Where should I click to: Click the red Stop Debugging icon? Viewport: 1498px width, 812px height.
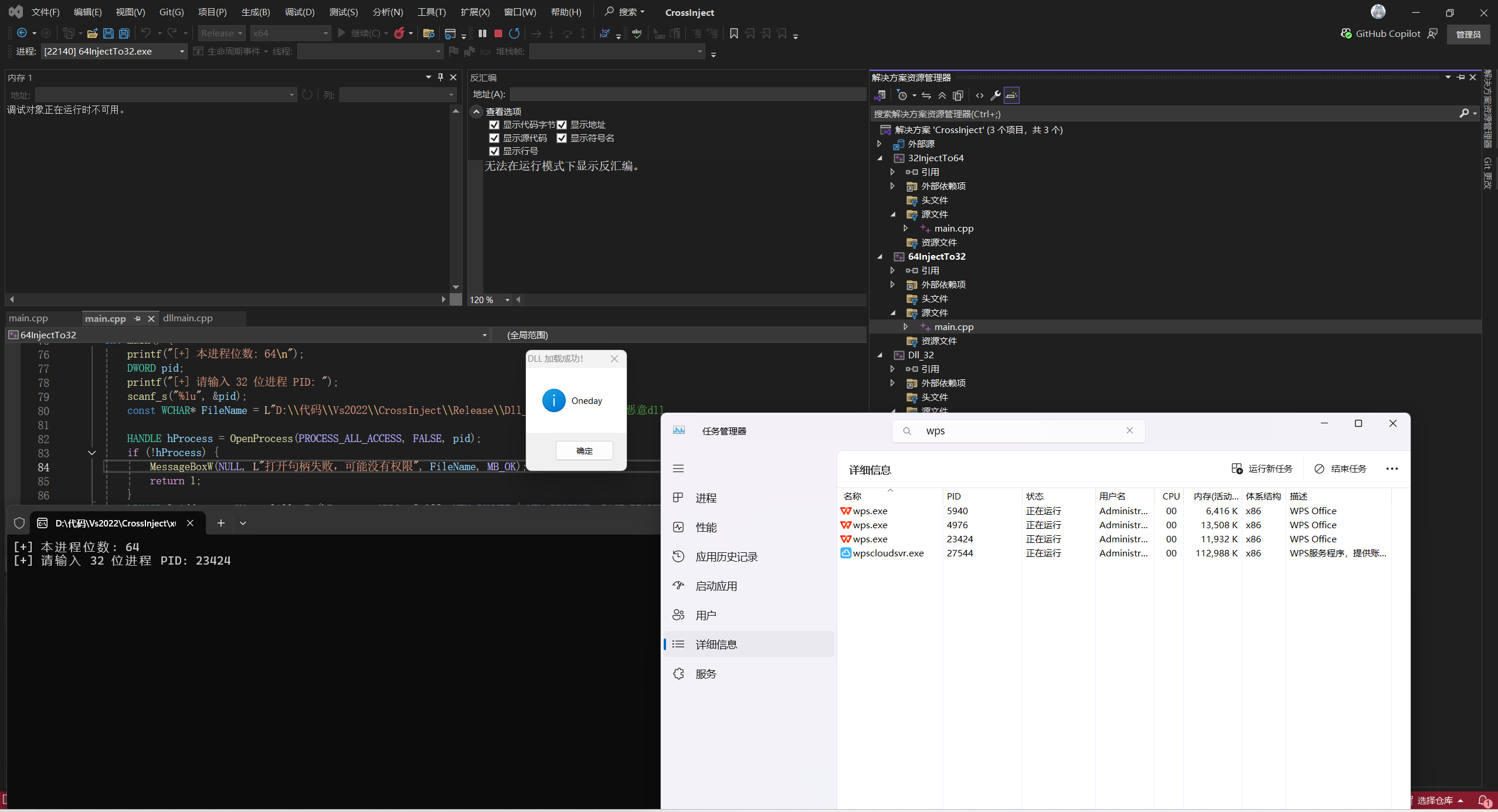point(498,33)
